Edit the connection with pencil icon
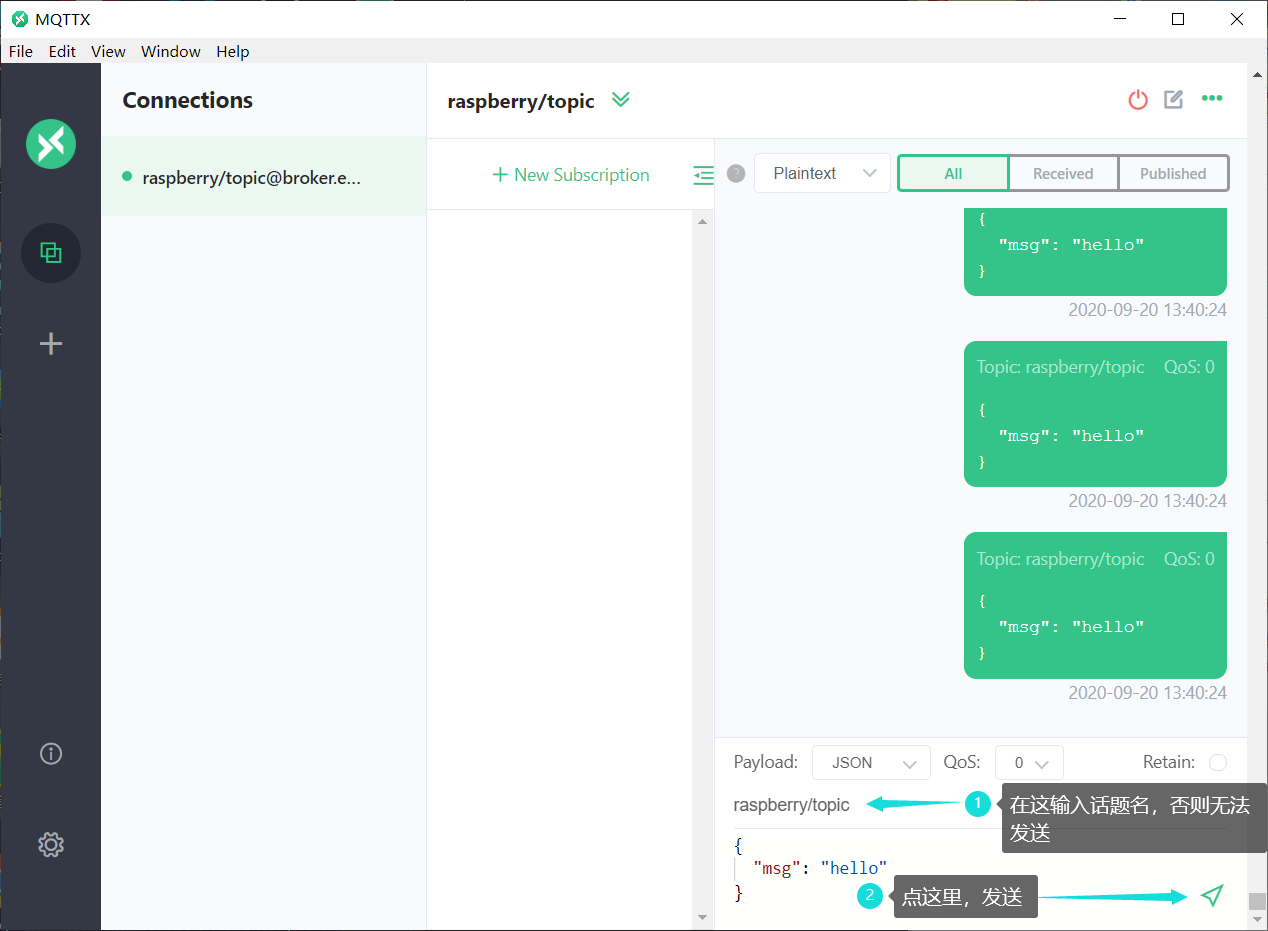Image resolution: width=1268 pixels, height=931 pixels. pyautogui.click(x=1174, y=99)
